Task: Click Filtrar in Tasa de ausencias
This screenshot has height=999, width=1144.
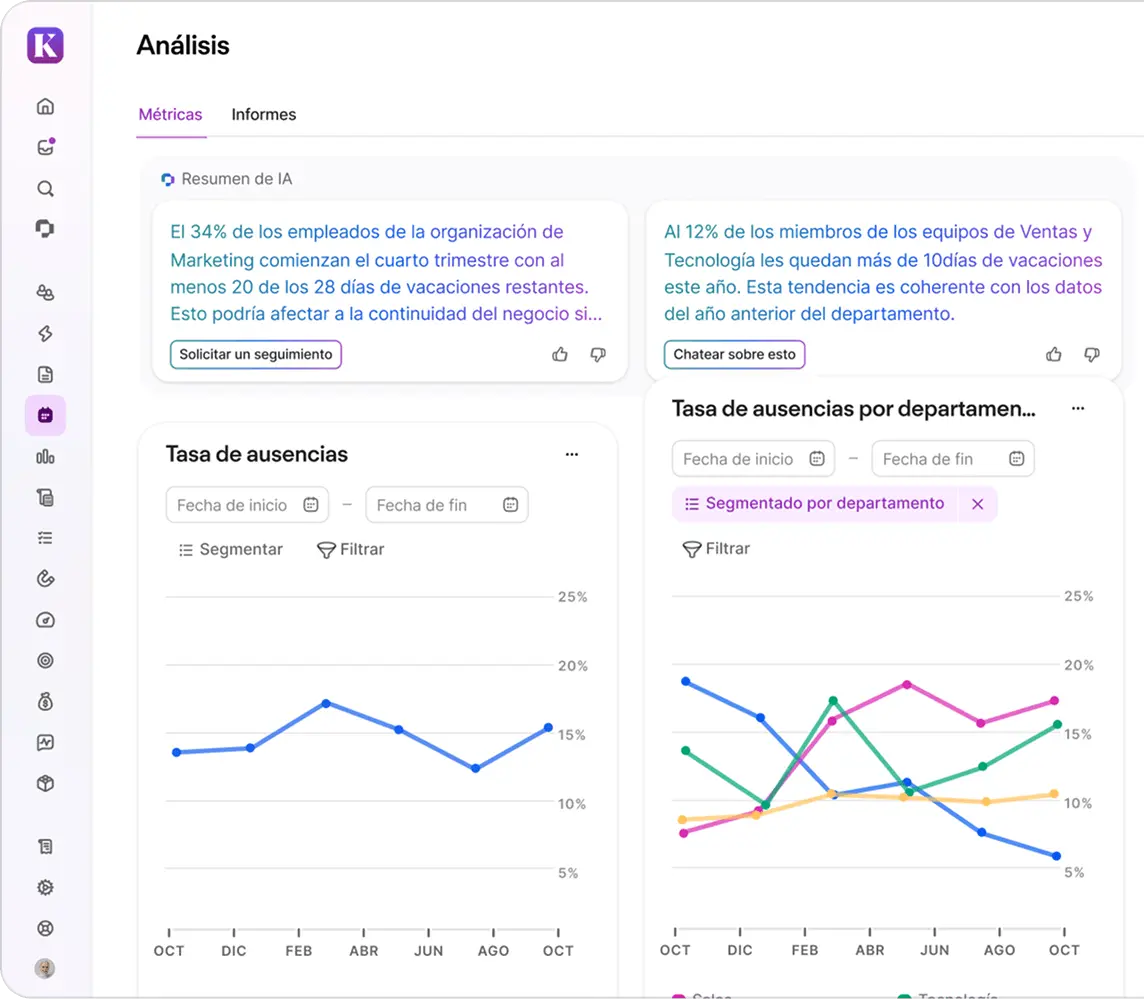Action: click(350, 549)
